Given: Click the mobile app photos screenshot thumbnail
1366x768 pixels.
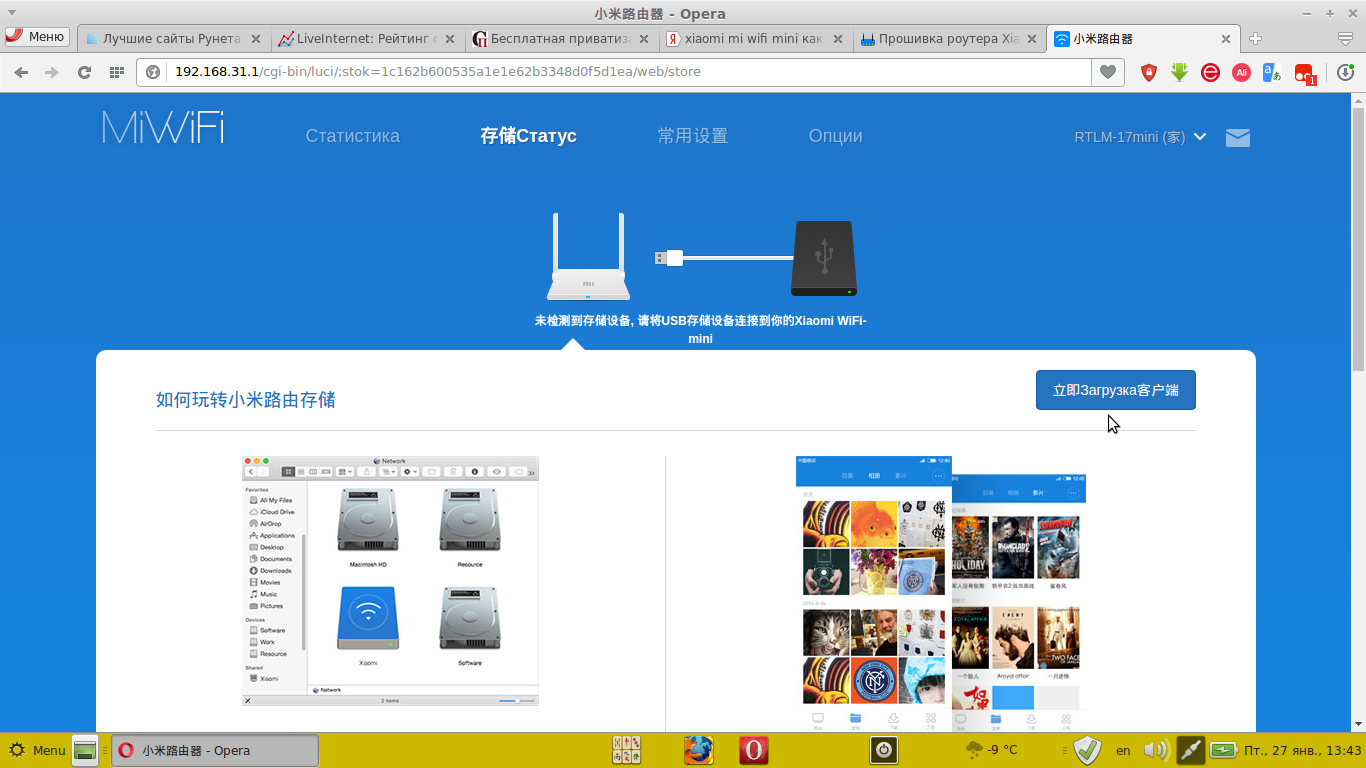Looking at the screenshot, I should 941,594.
